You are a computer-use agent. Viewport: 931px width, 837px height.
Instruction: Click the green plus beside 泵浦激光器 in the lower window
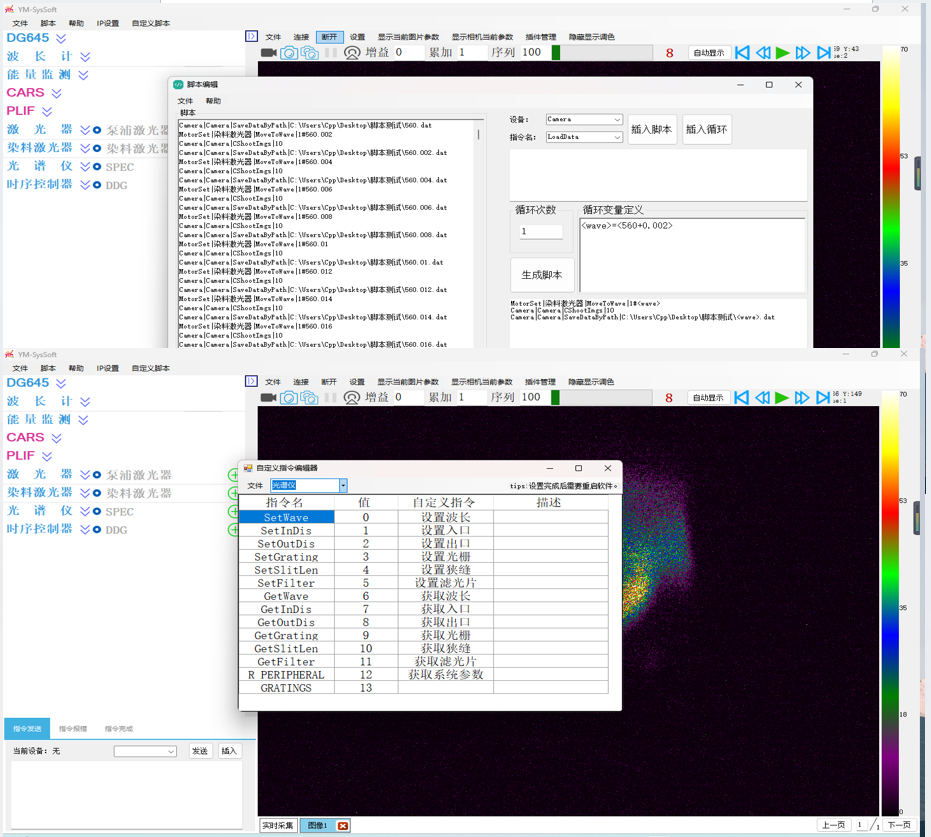click(234, 476)
